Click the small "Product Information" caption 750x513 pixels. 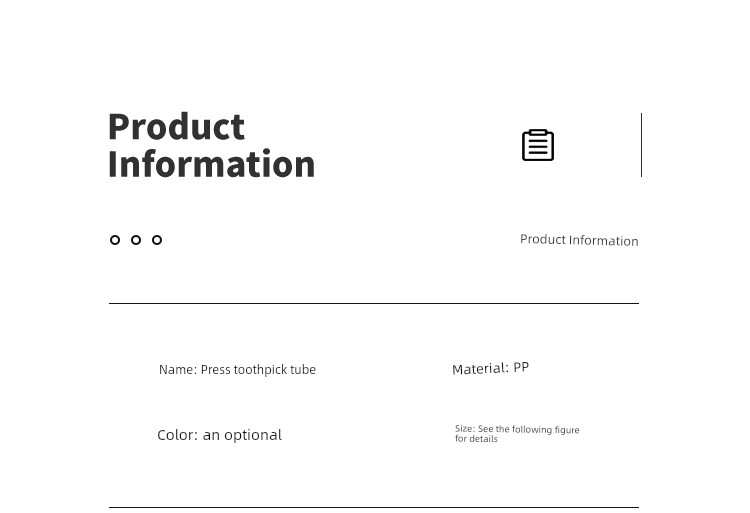coord(579,240)
